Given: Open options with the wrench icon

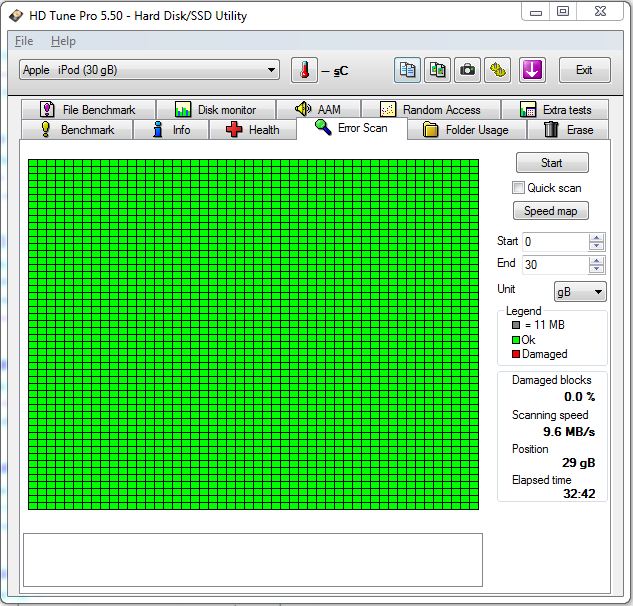Looking at the screenshot, I should [499, 70].
